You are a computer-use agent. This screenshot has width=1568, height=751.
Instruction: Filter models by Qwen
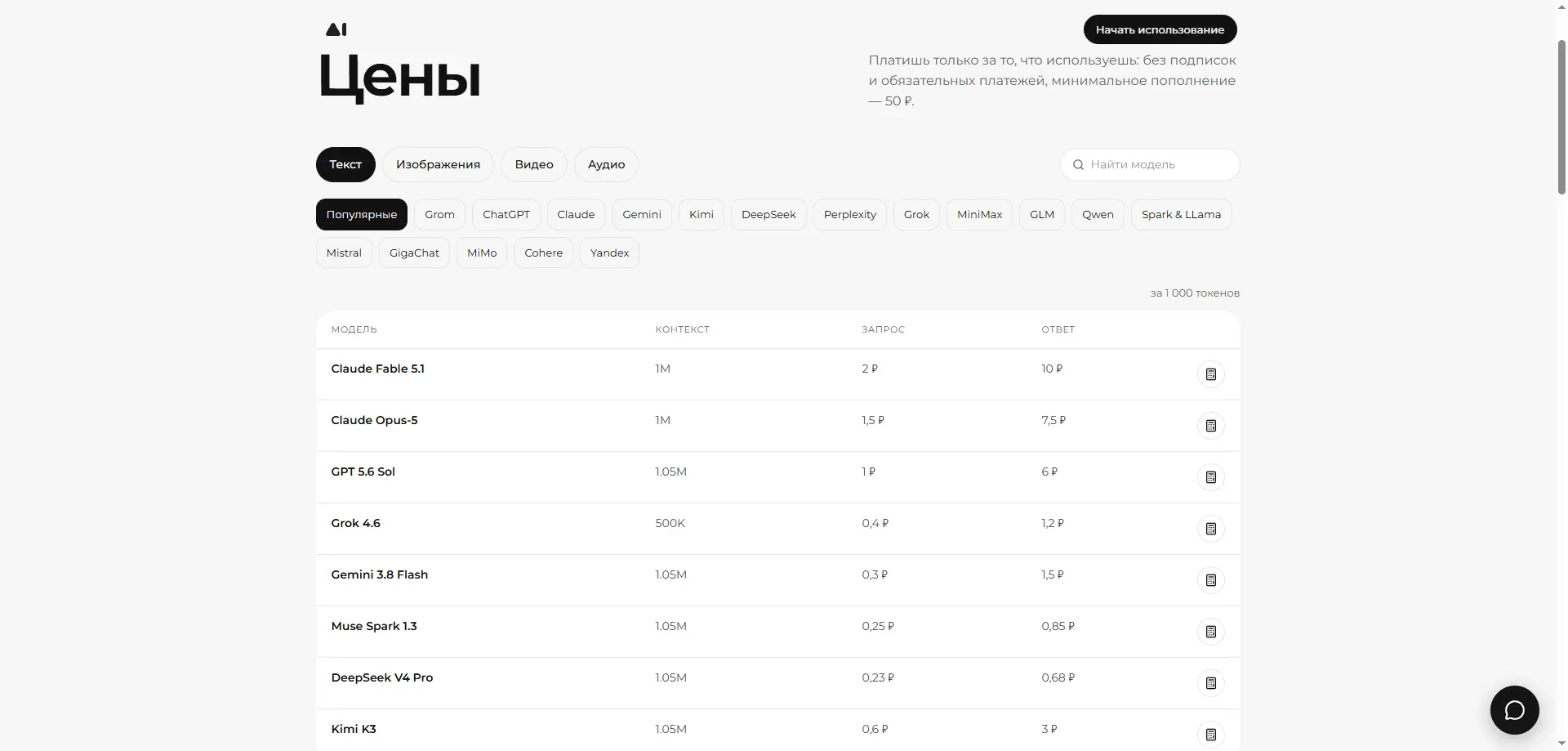[x=1098, y=214]
